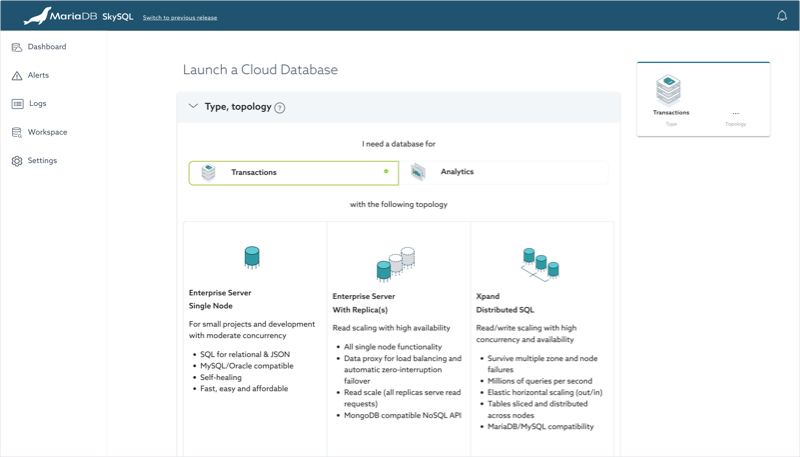Click the Topology placeholder in summary card

point(736,117)
